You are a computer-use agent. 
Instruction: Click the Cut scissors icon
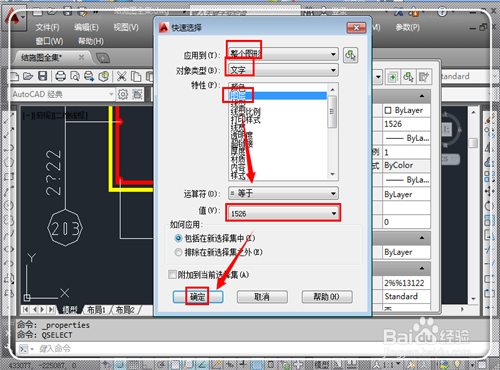(121, 76)
